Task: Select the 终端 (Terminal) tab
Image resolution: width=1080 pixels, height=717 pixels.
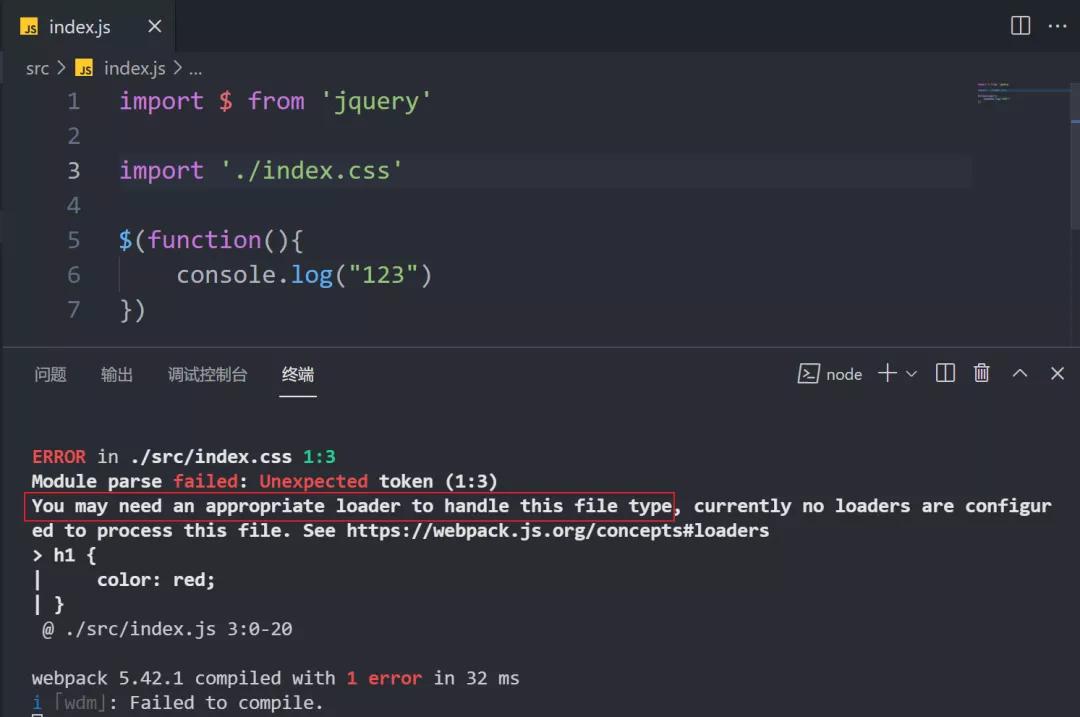Action: [298, 374]
